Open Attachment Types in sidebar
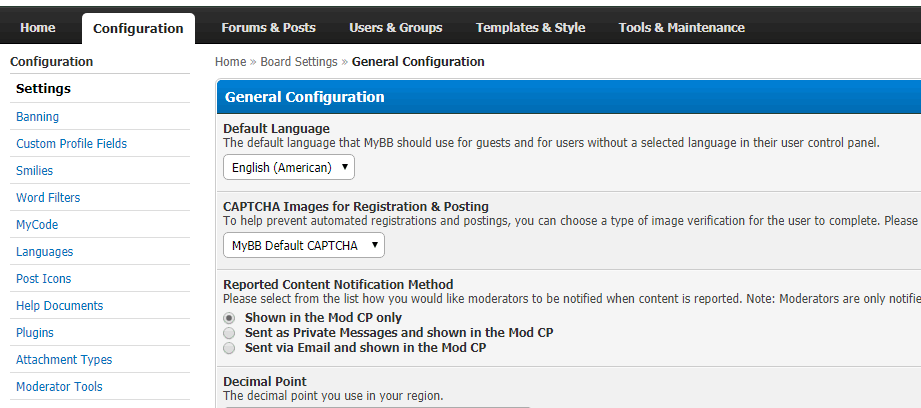Viewport: 921px width, 408px height. 64,360
